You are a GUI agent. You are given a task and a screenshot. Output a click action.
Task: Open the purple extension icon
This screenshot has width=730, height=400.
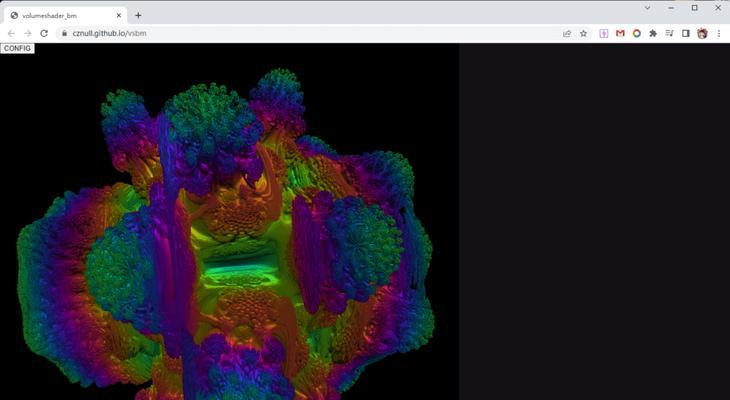coord(603,34)
